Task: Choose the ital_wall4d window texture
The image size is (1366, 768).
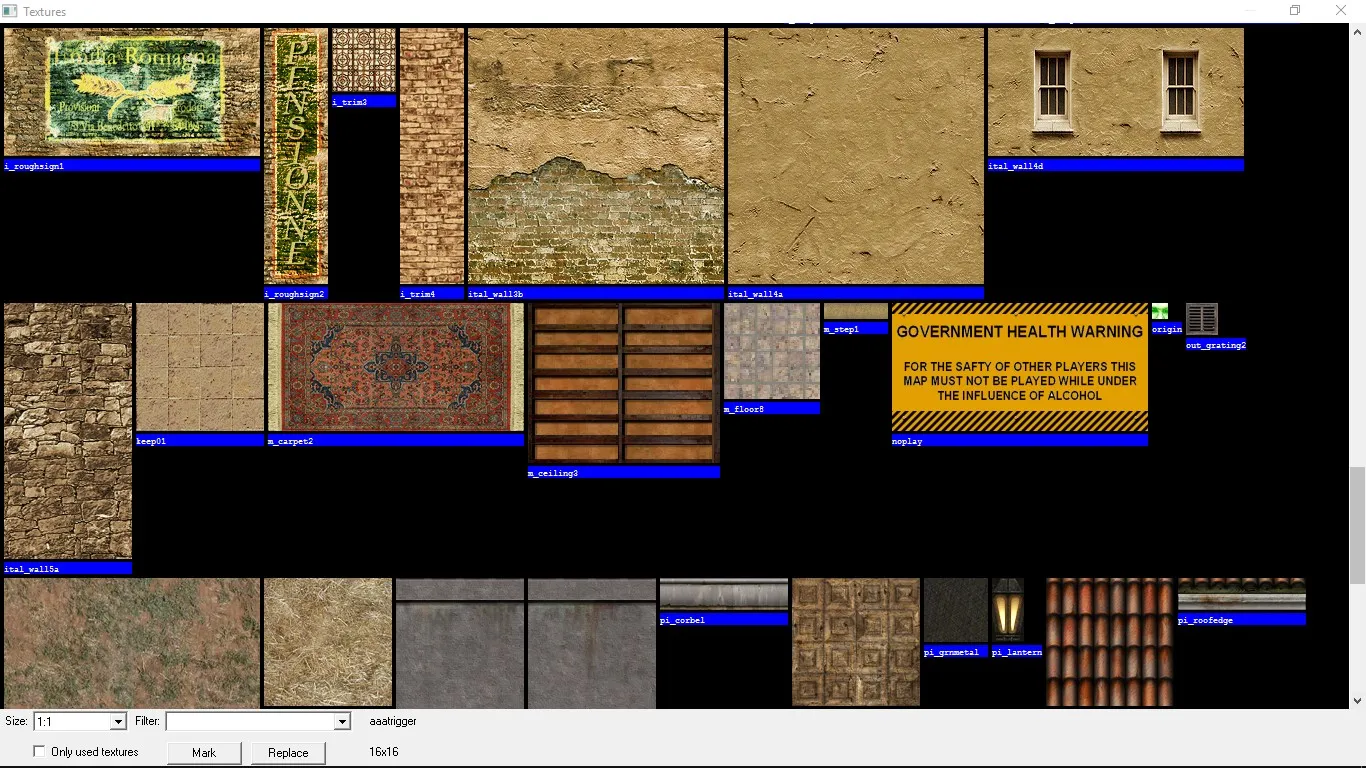Action: 1115,92
